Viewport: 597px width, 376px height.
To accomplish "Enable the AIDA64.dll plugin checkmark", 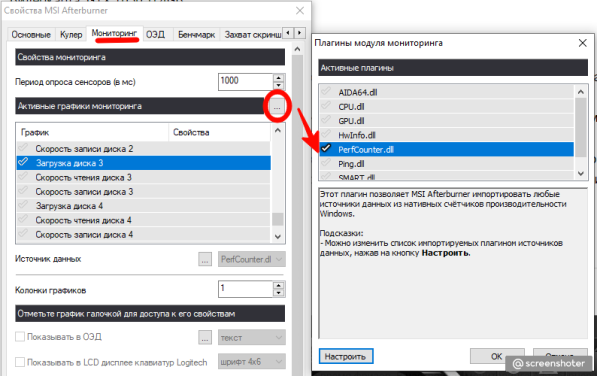I will (326, 91).
